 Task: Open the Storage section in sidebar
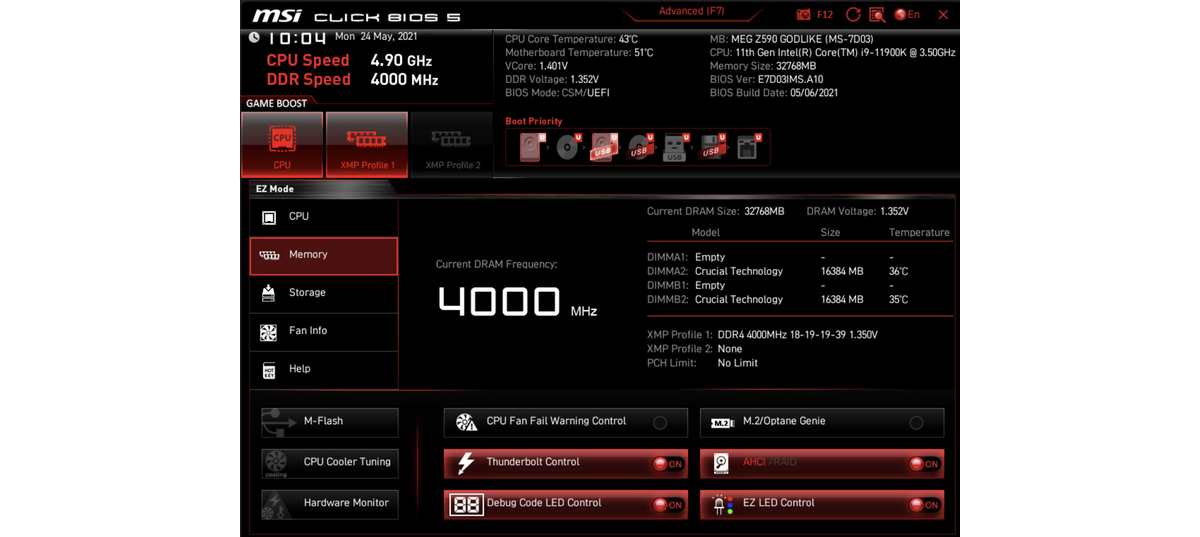pos(323,293)
